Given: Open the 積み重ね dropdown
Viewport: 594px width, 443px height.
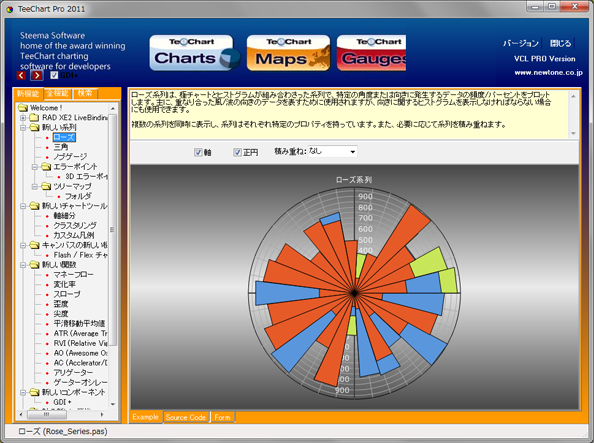Looking at the screenshot, I should click(x=332, y=152).
